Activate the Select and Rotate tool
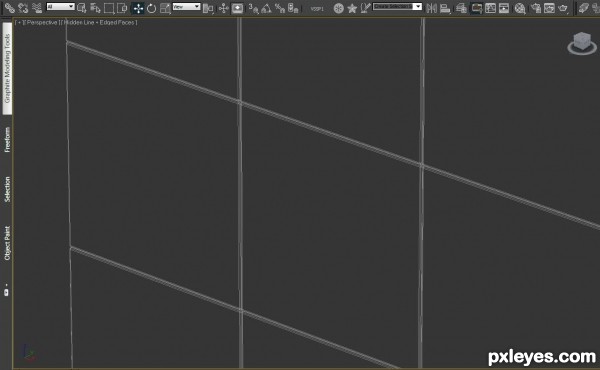 [x=152, y=8]
